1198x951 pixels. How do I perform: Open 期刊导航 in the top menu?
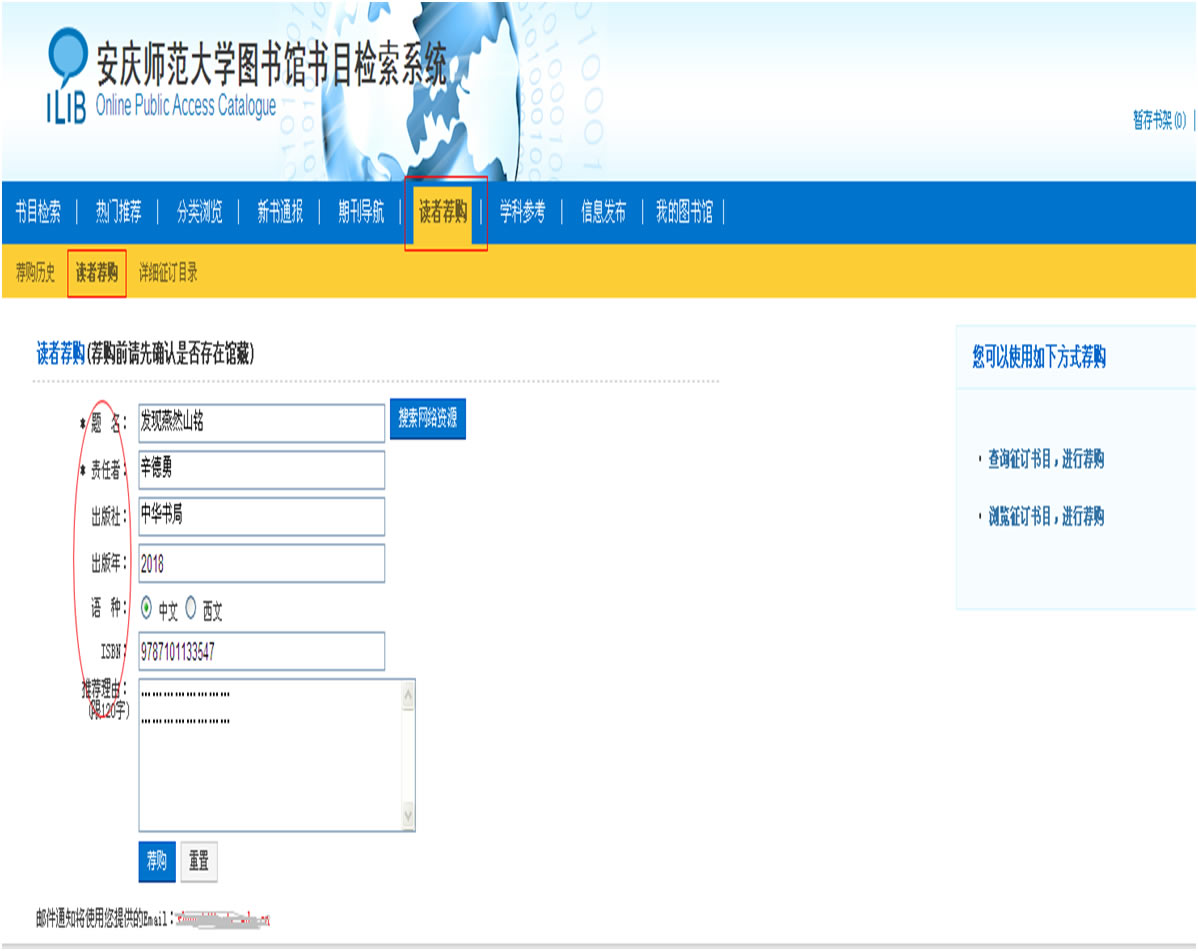pyautogui.click(x=361, y=212)
